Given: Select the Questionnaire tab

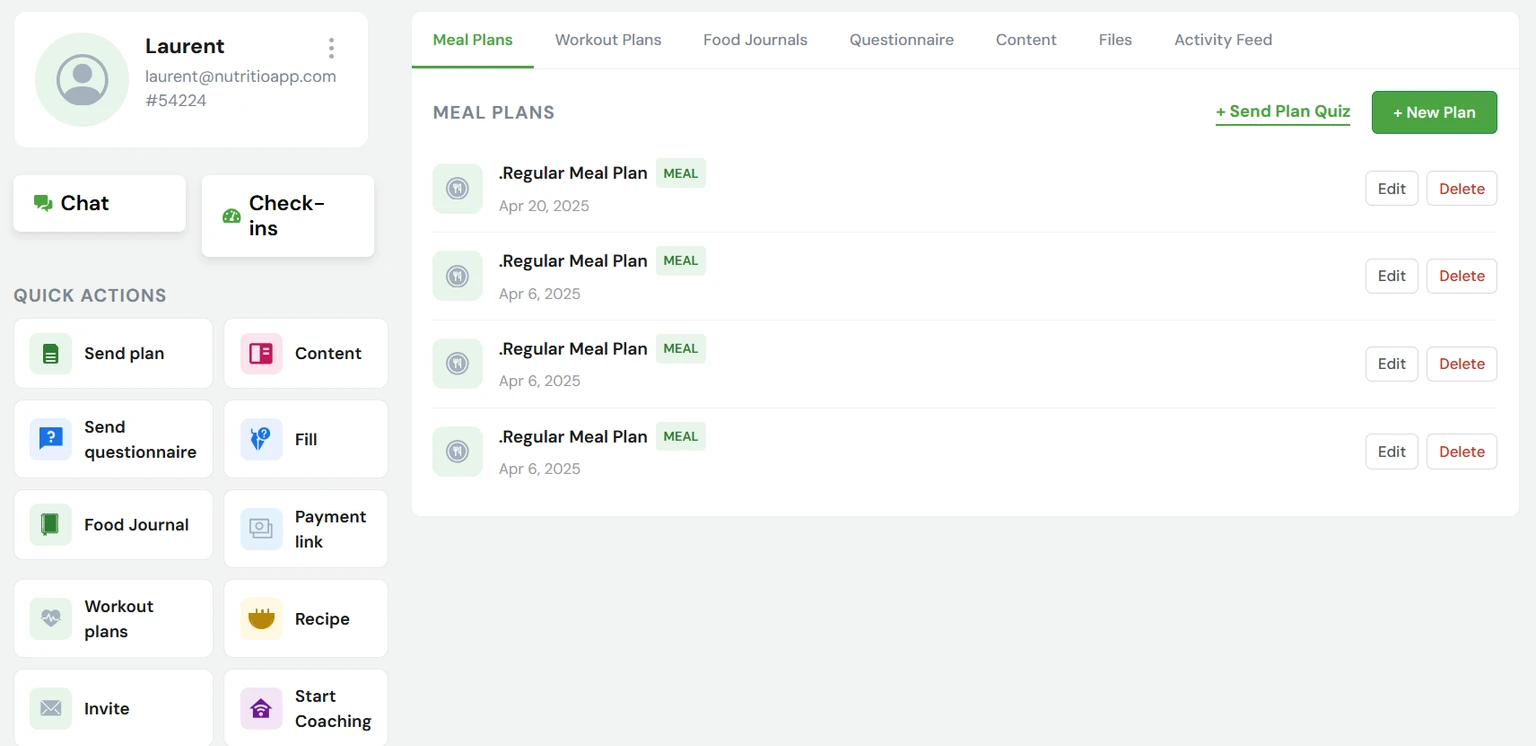Looking at the screenshot, I should pos(901,40).
